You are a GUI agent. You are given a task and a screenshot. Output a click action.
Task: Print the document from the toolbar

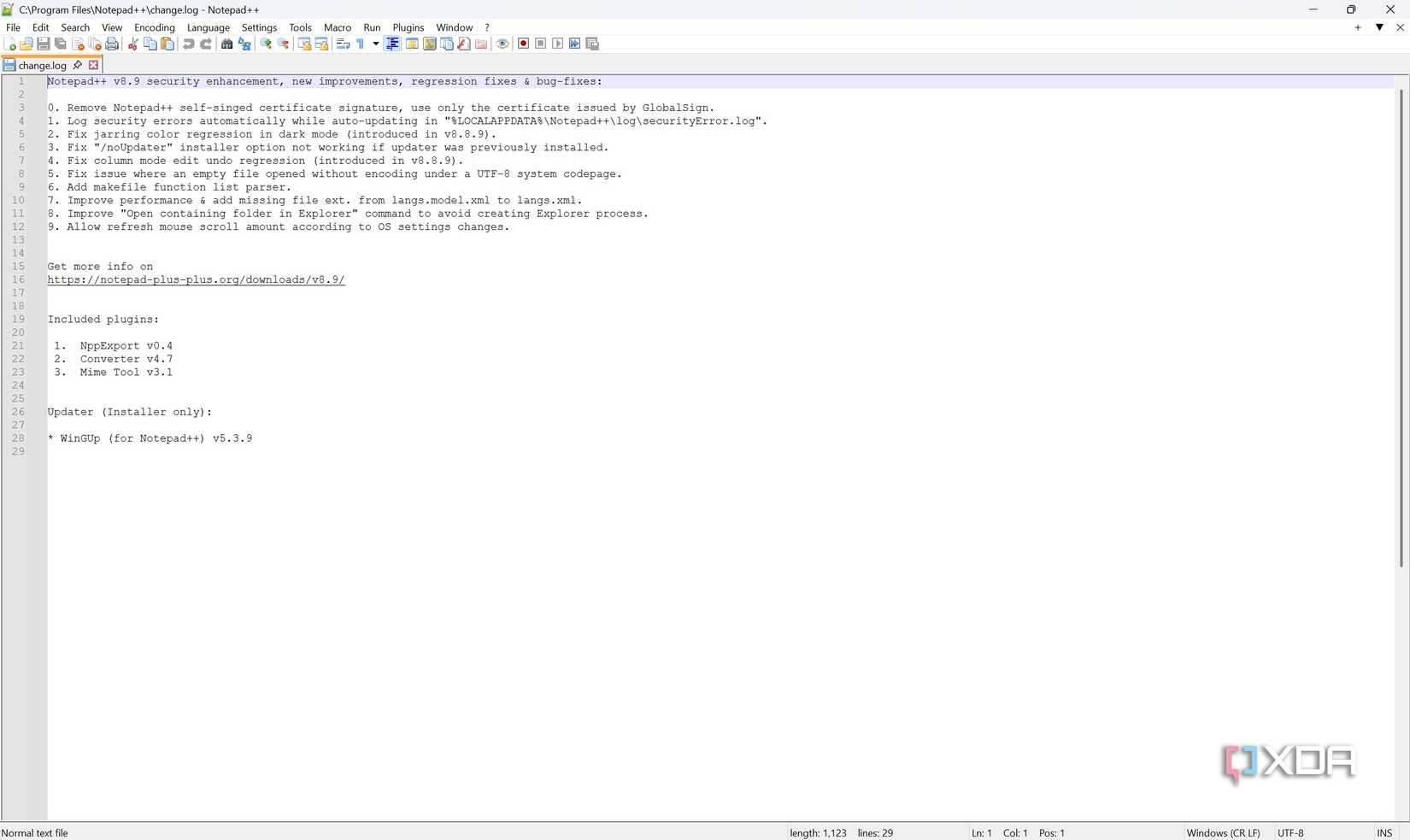pos(112,44)
